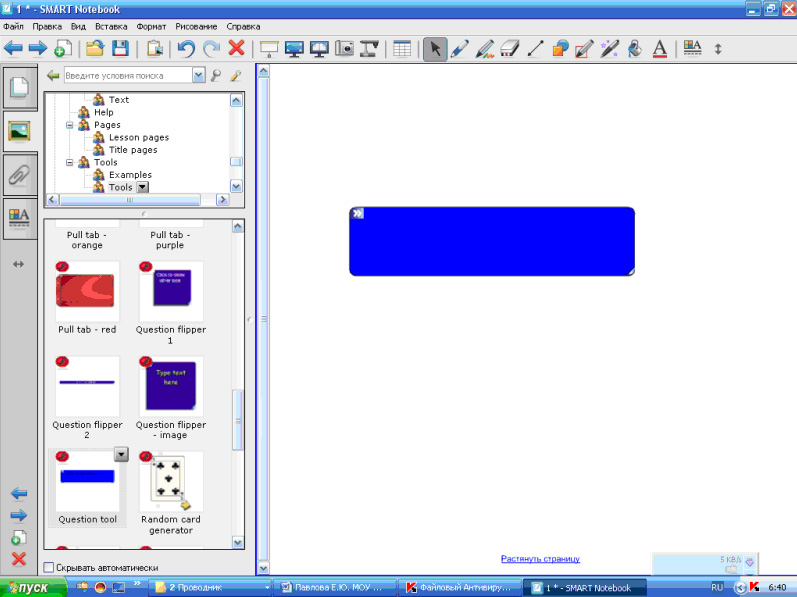Viewport: 797px width, 597px height.
Task: Click the Insert Table icon
Action: 402,48
